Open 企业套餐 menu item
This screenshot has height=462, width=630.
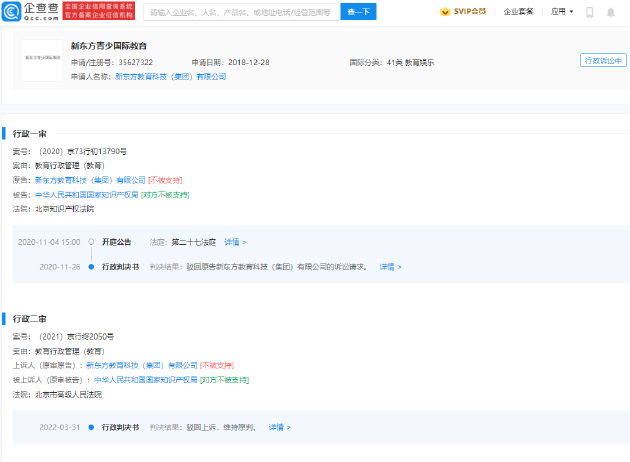pyautogui.click(x=518, y=12)
